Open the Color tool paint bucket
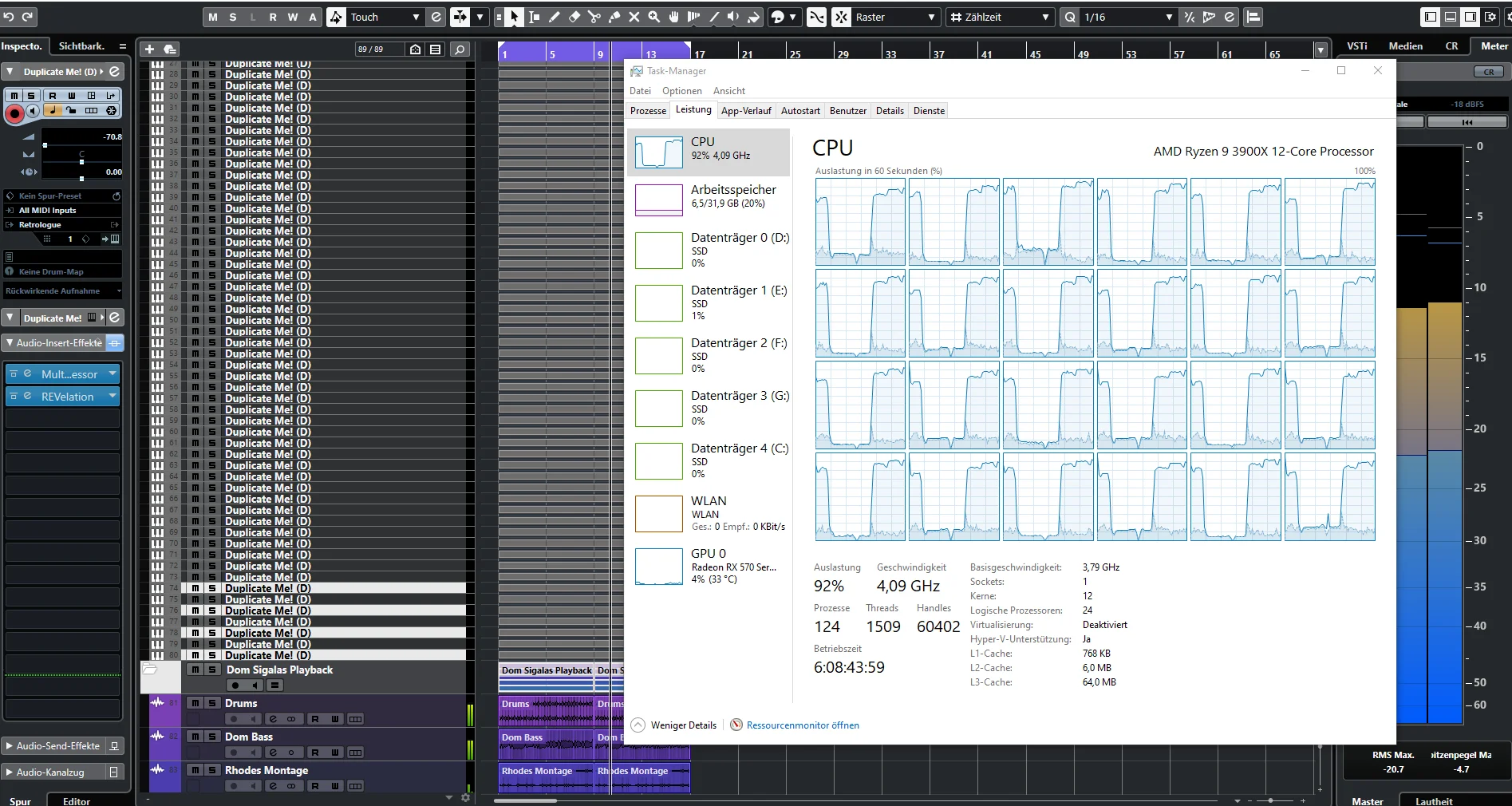The image size is (1512, 806). pos(753,17)
